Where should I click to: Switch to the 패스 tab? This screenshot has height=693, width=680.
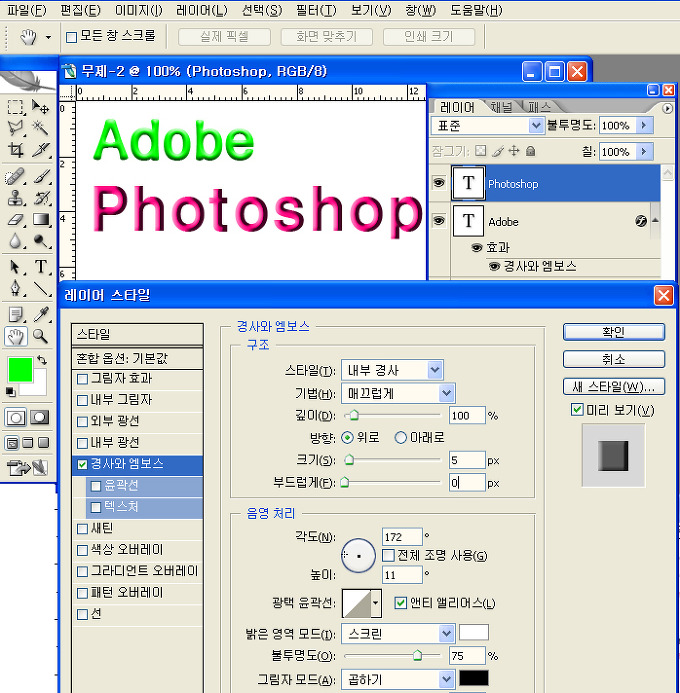[539, 107]
